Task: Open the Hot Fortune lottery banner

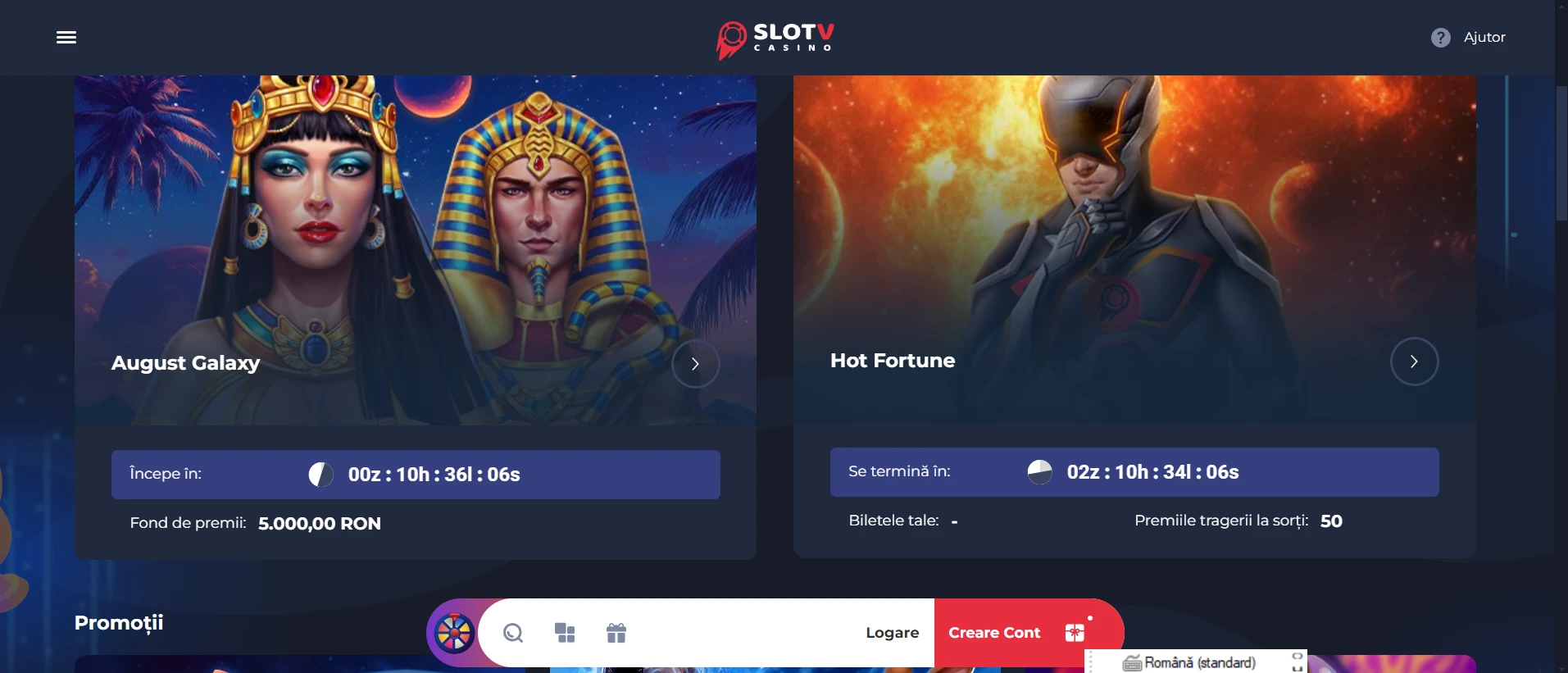Action: pyautogui.click(x=1134, y=249)
